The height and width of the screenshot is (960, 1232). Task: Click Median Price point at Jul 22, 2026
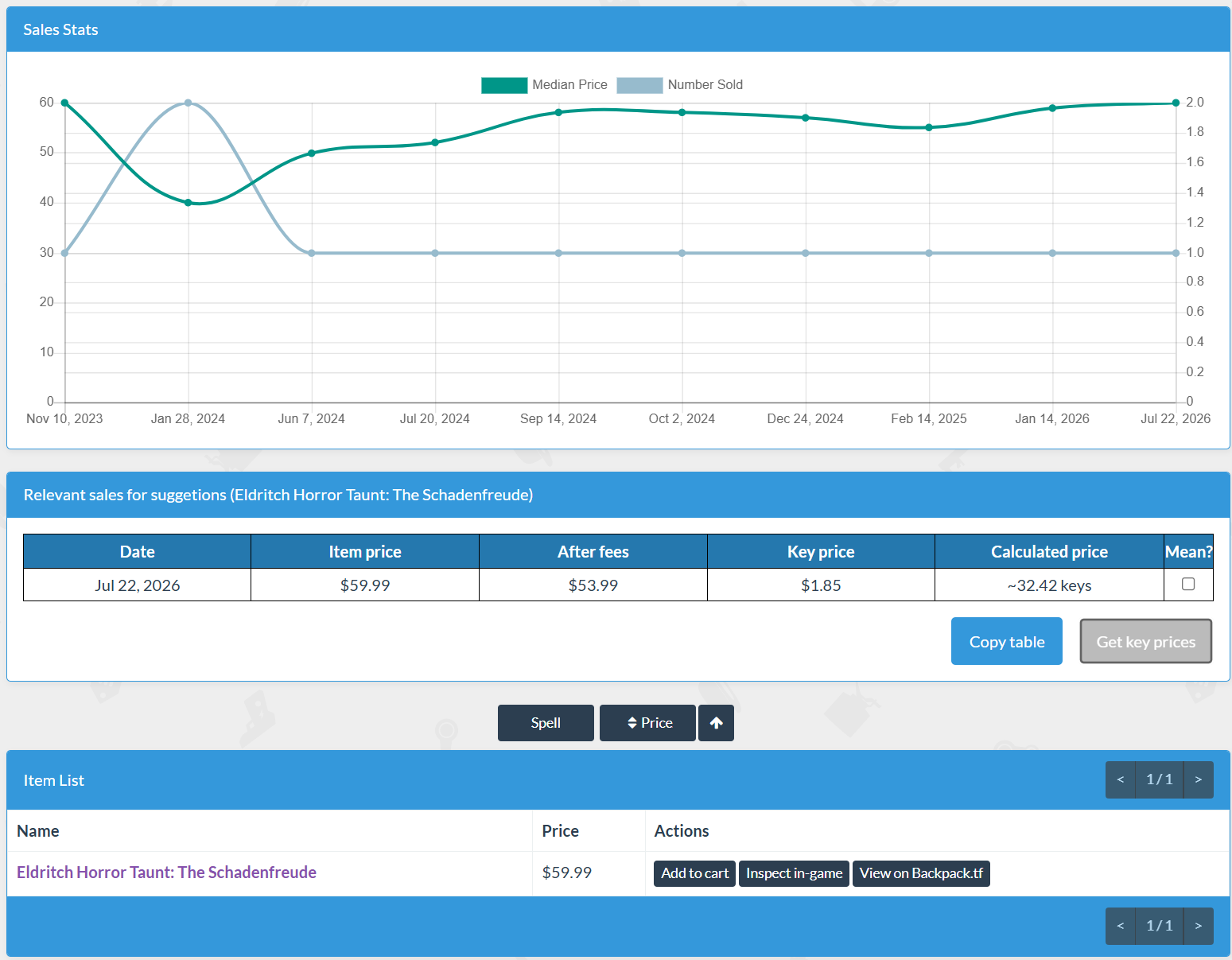[1176, 103]
